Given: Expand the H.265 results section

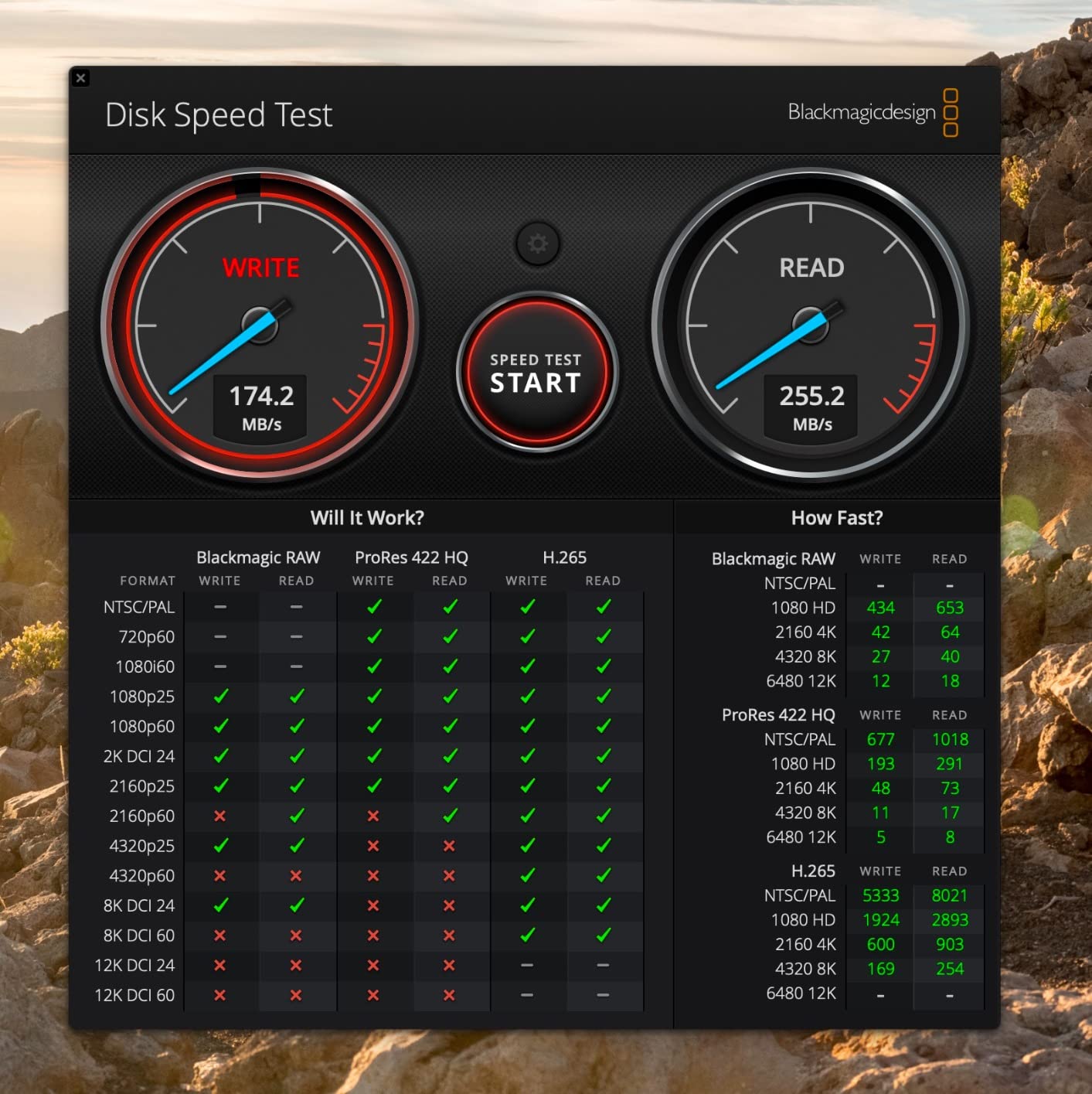Looking at the screenshot, I should pos(812,871).
